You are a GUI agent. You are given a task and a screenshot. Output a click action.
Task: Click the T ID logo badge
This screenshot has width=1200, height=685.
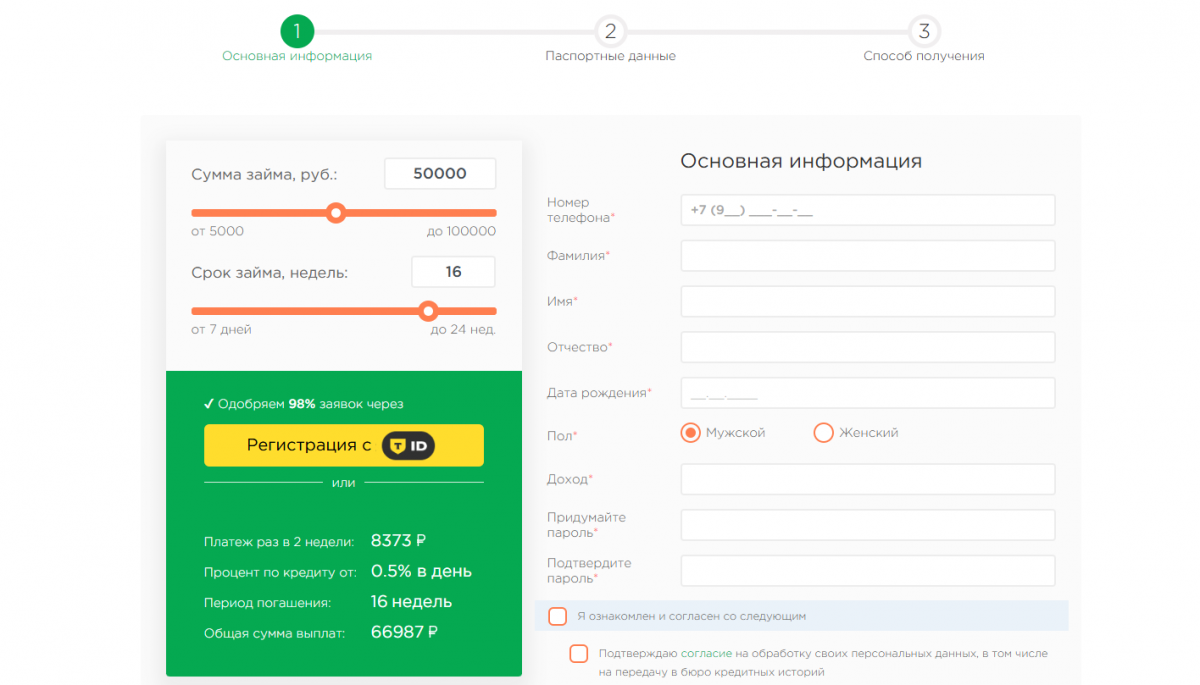click(408, 446)
